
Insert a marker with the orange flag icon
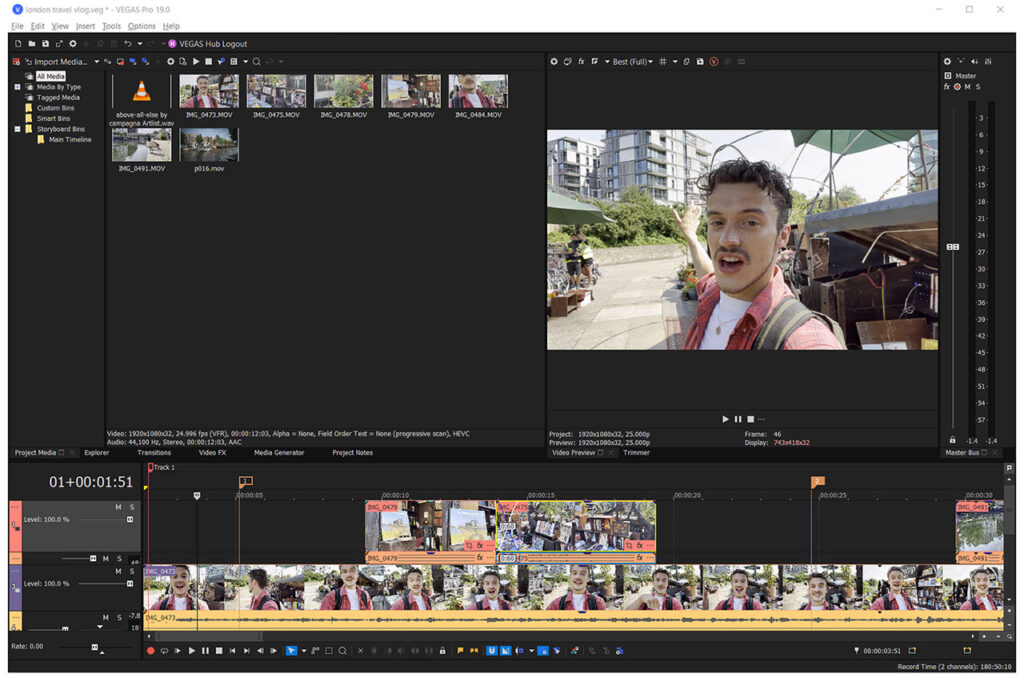pos(460,651)
